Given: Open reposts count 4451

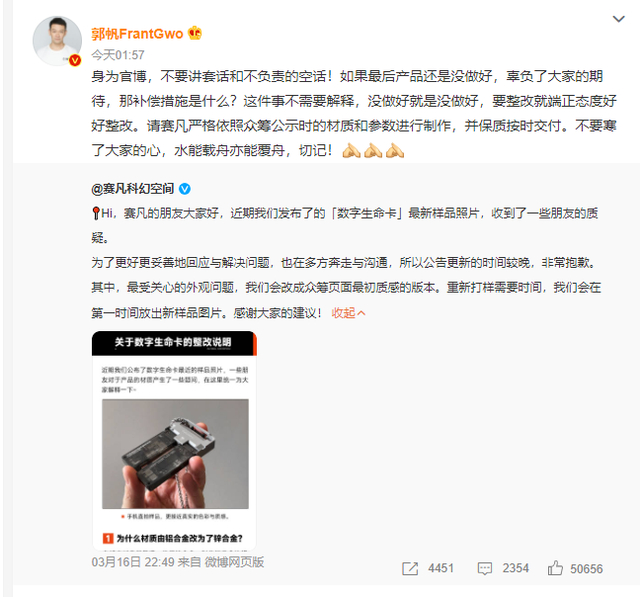Looking at the screenshot, I should click(x=441, y=568).
